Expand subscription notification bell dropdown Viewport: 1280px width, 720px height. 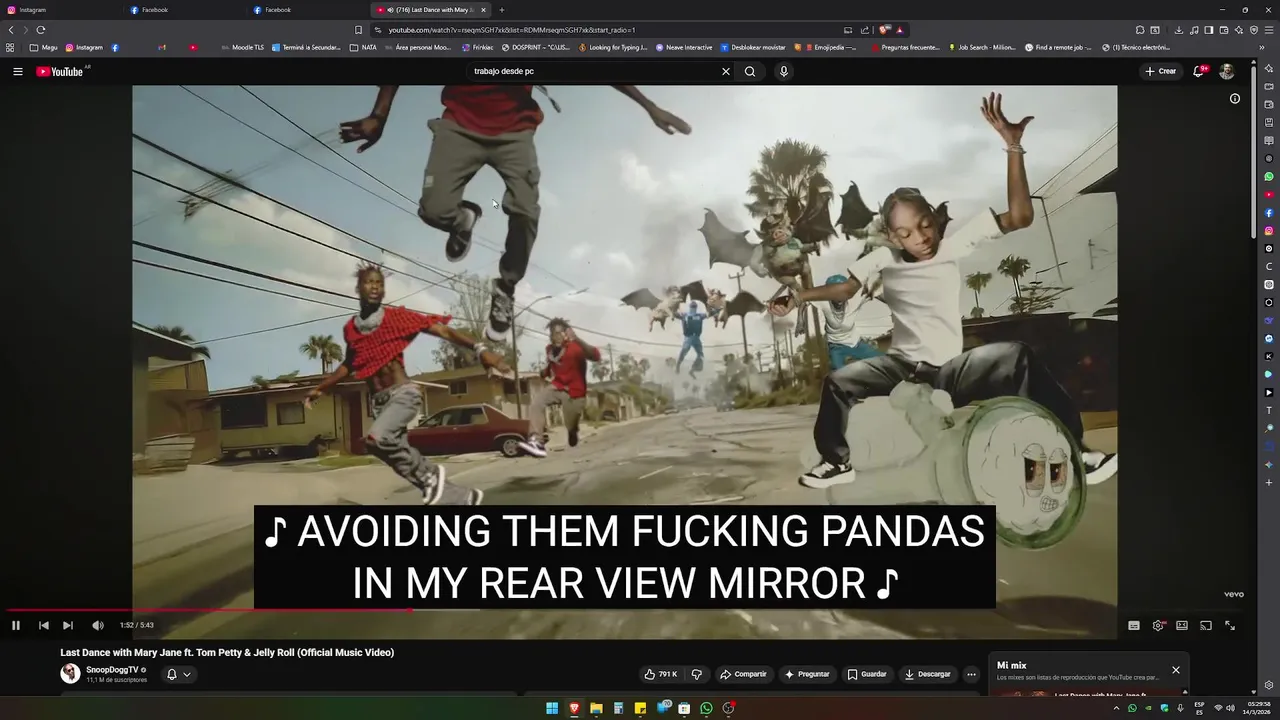(x=178, y=674)
